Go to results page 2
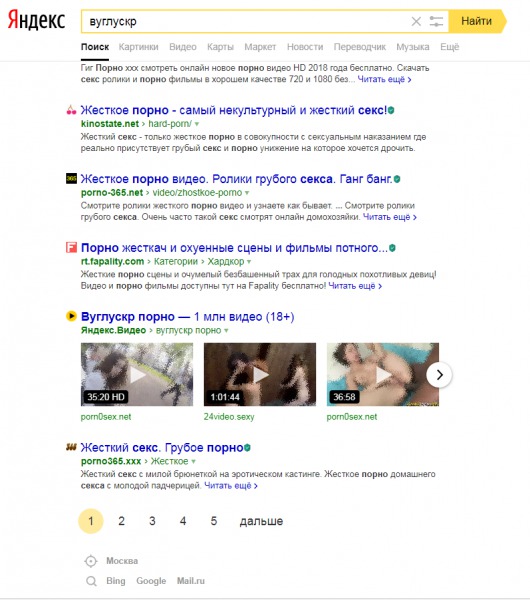530x600 pixels. 121,521
